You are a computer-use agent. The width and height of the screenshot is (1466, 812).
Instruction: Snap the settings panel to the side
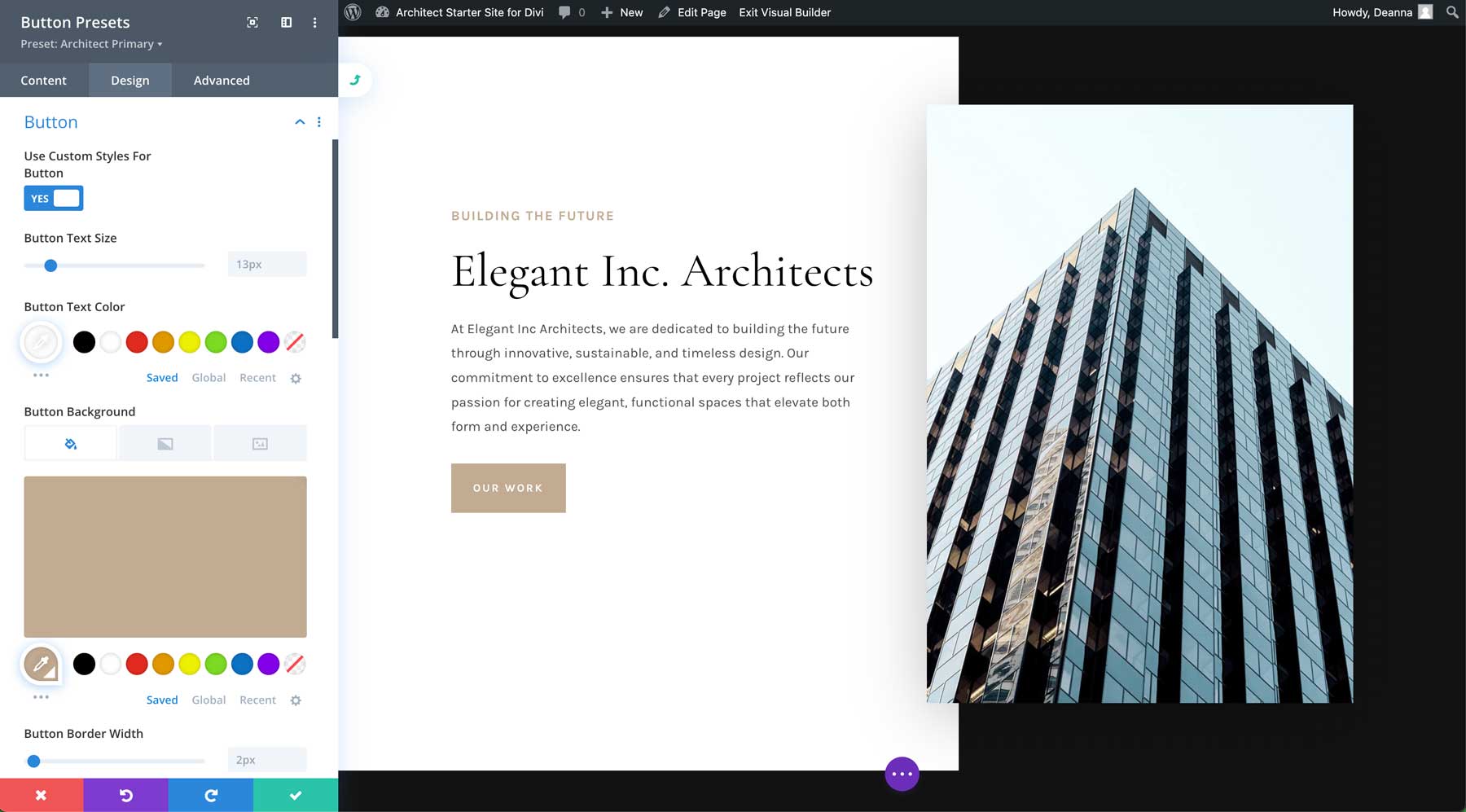286,23
